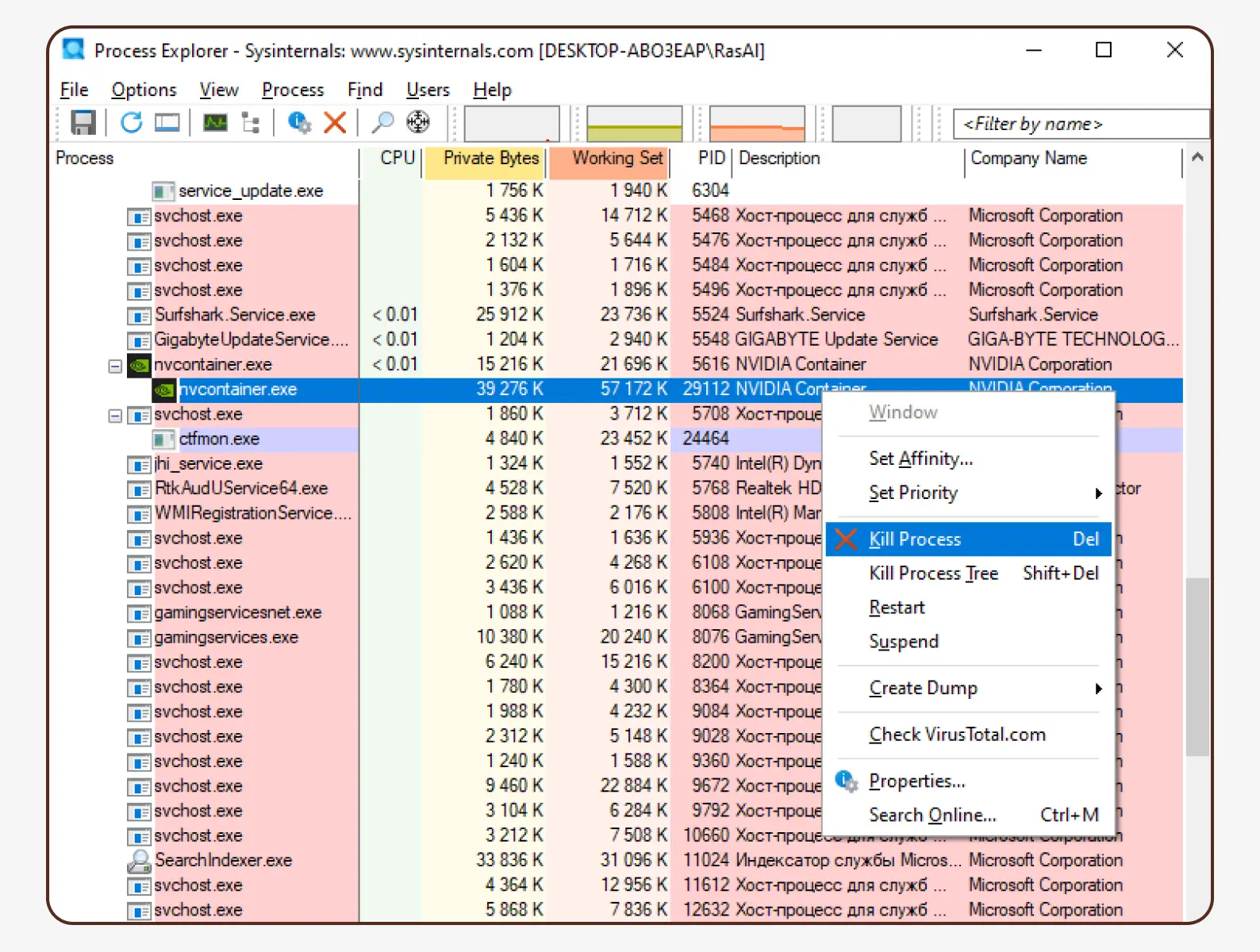Sort by the PID column header
This screenshot has height=952, width=1260.
click(x=701, y=159)
